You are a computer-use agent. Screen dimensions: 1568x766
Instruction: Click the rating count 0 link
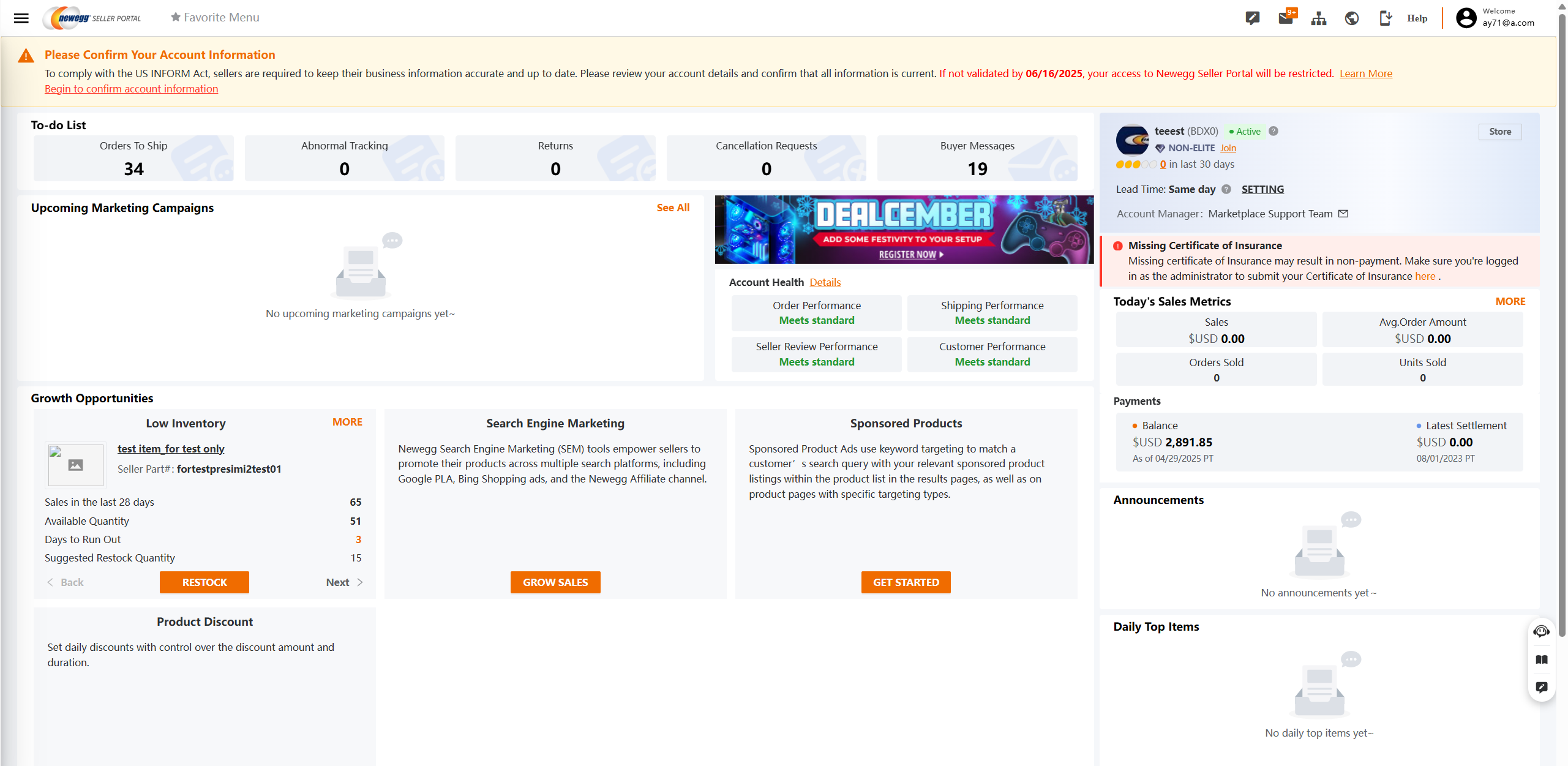click(x=1163, y=164)
